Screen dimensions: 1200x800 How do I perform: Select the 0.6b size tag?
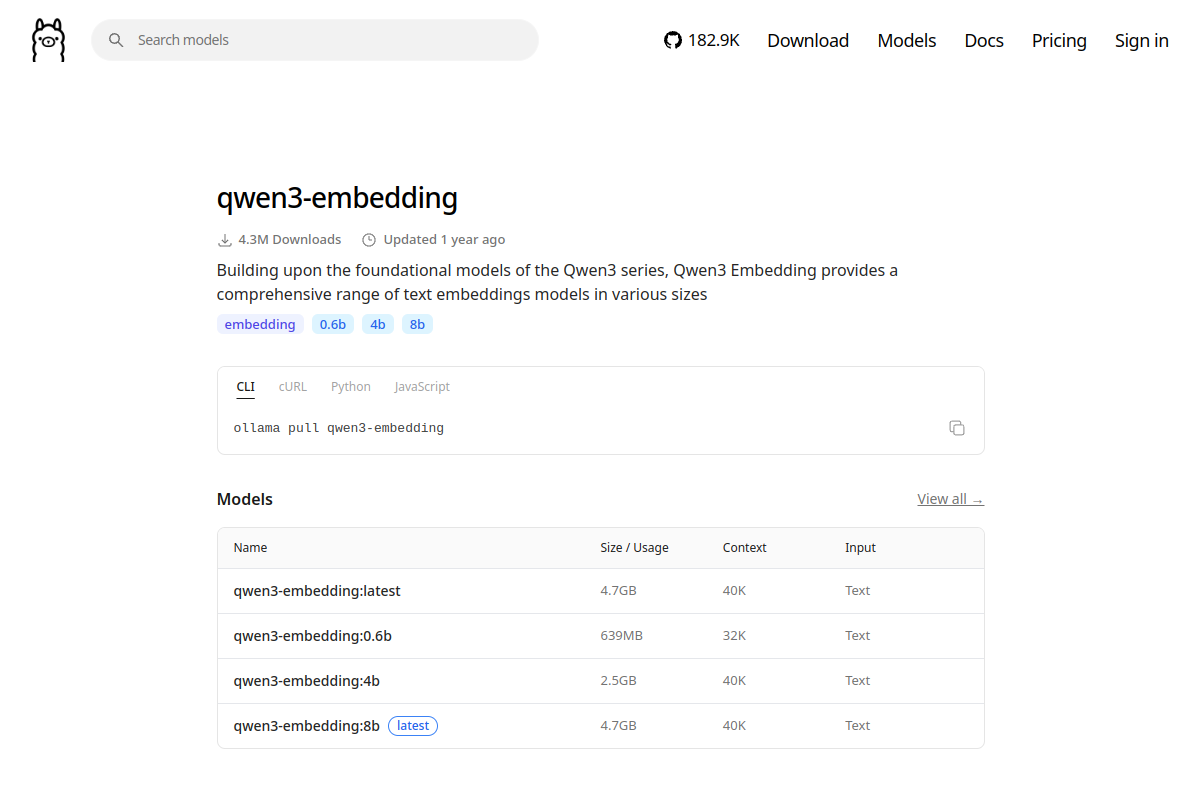pyautogui.click(x=333, y=324)
